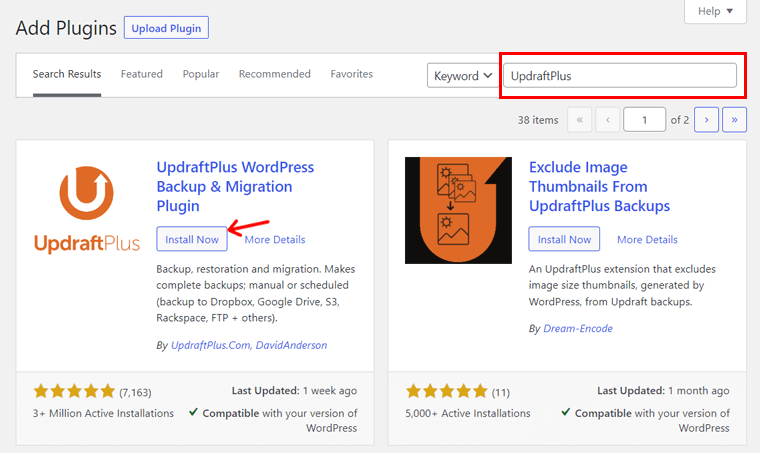Viewport: 760px width, 453px height.
Task: Click 'Last Updated: 1 month ago' text
Action: pyautogui.click(x=663, y=391)
